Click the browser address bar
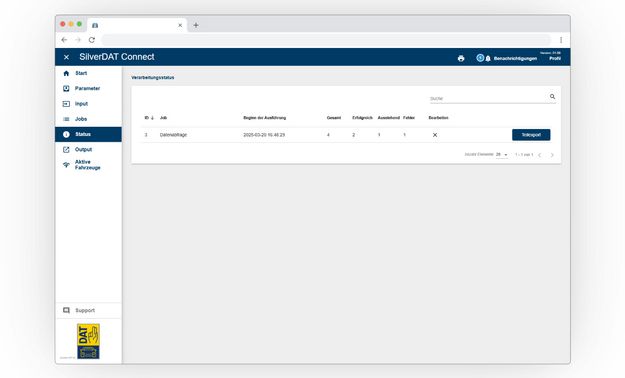The width and height of the screenshot is (625, 378). click(x=326, y=40)
